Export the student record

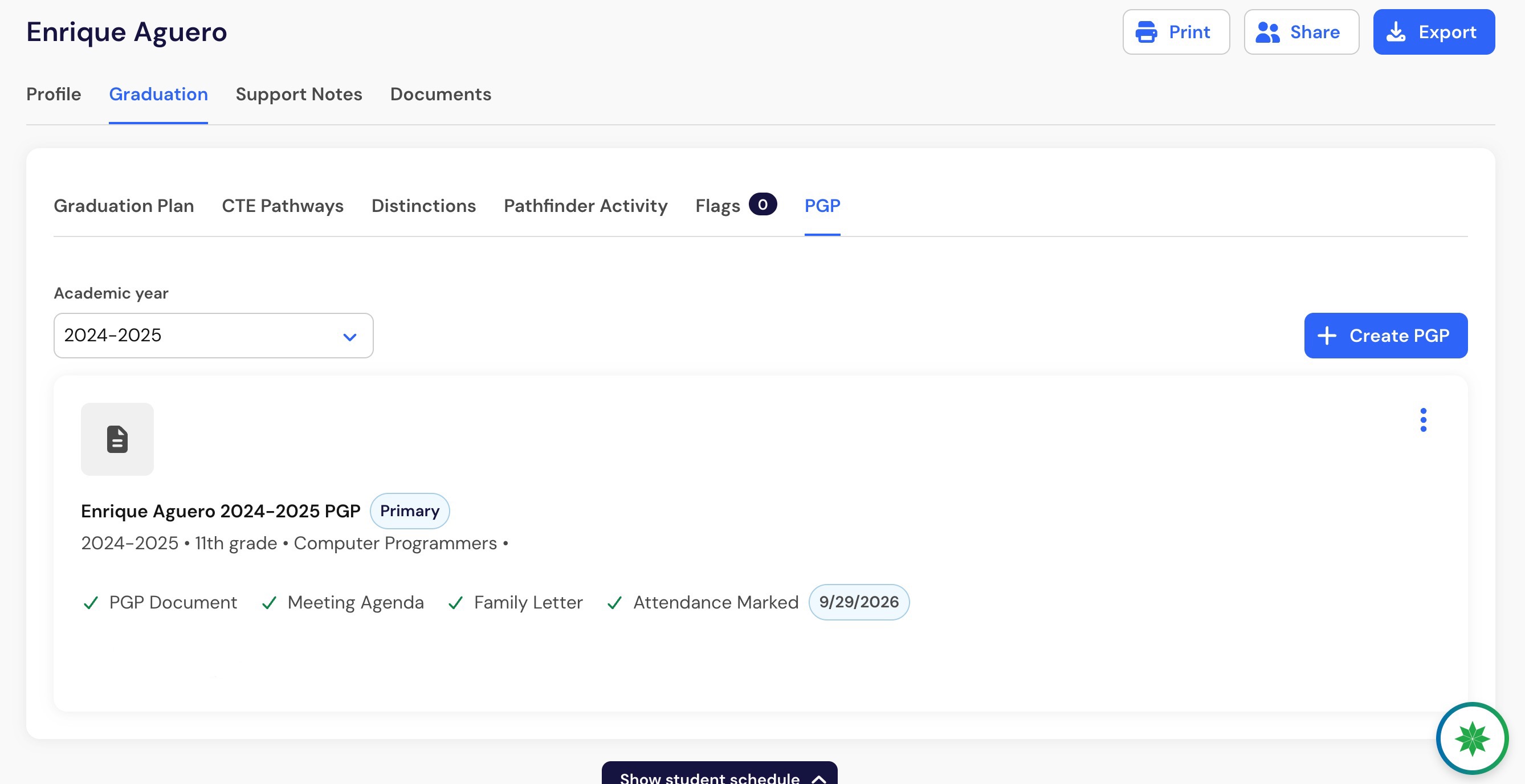1434,32
